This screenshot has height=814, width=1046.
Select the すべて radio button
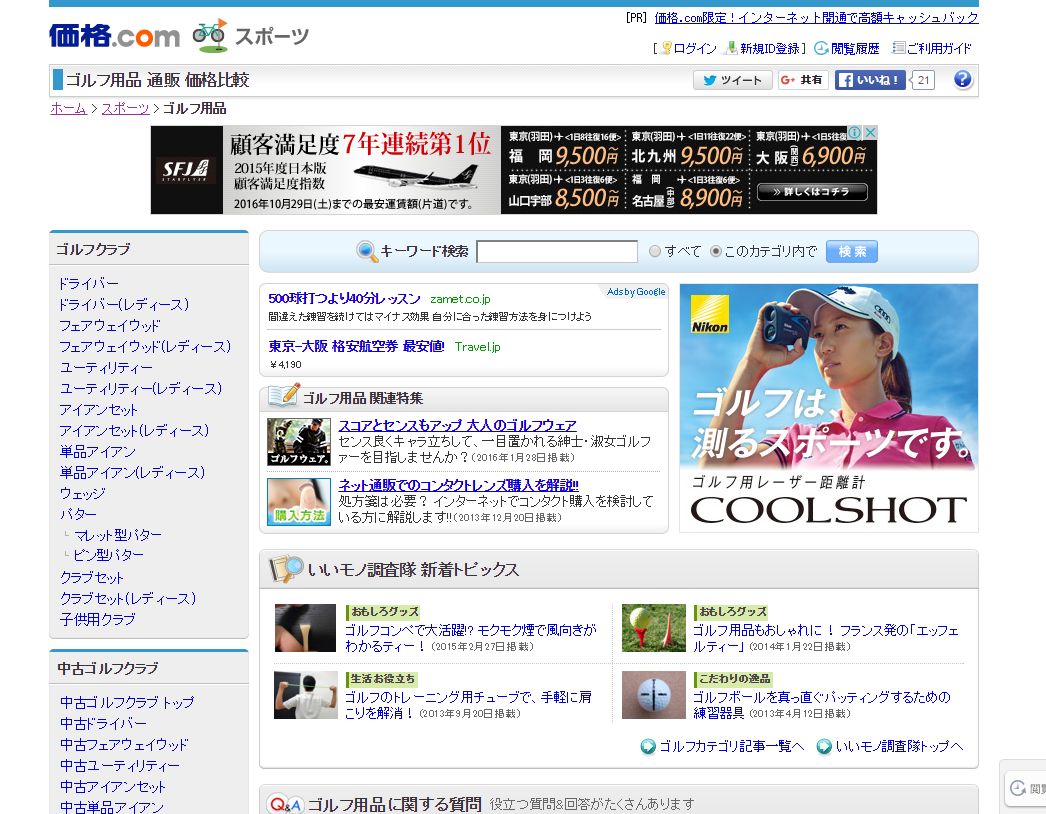click(654, 251)
